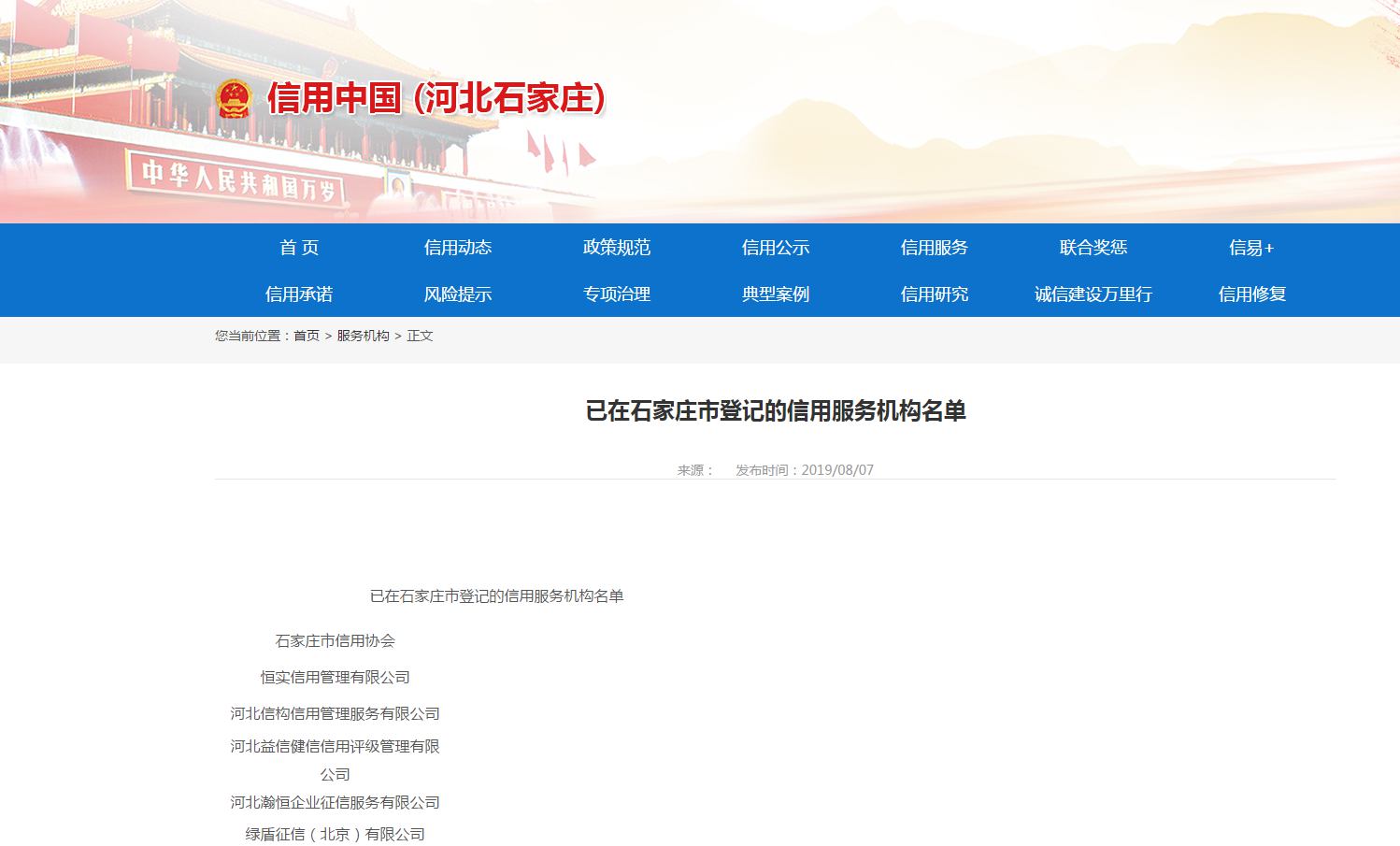
Task: Click publish date 2019/08/07 text
Action: pos(837,470)
